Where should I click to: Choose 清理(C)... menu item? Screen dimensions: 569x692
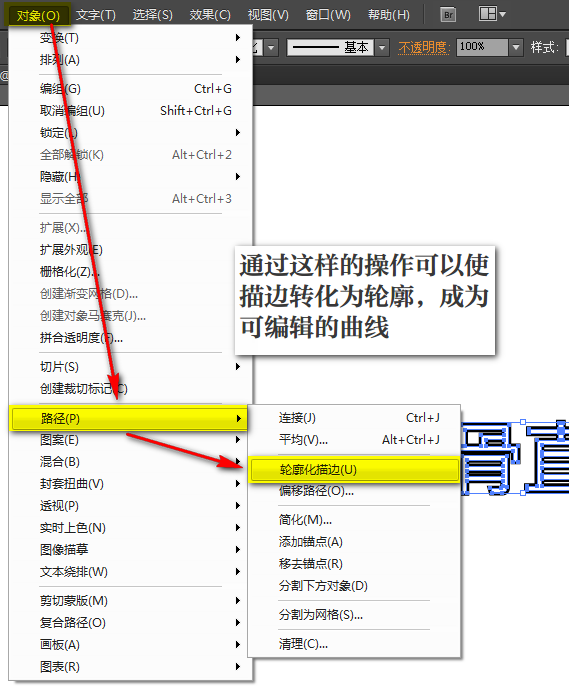tap(354, 644)
